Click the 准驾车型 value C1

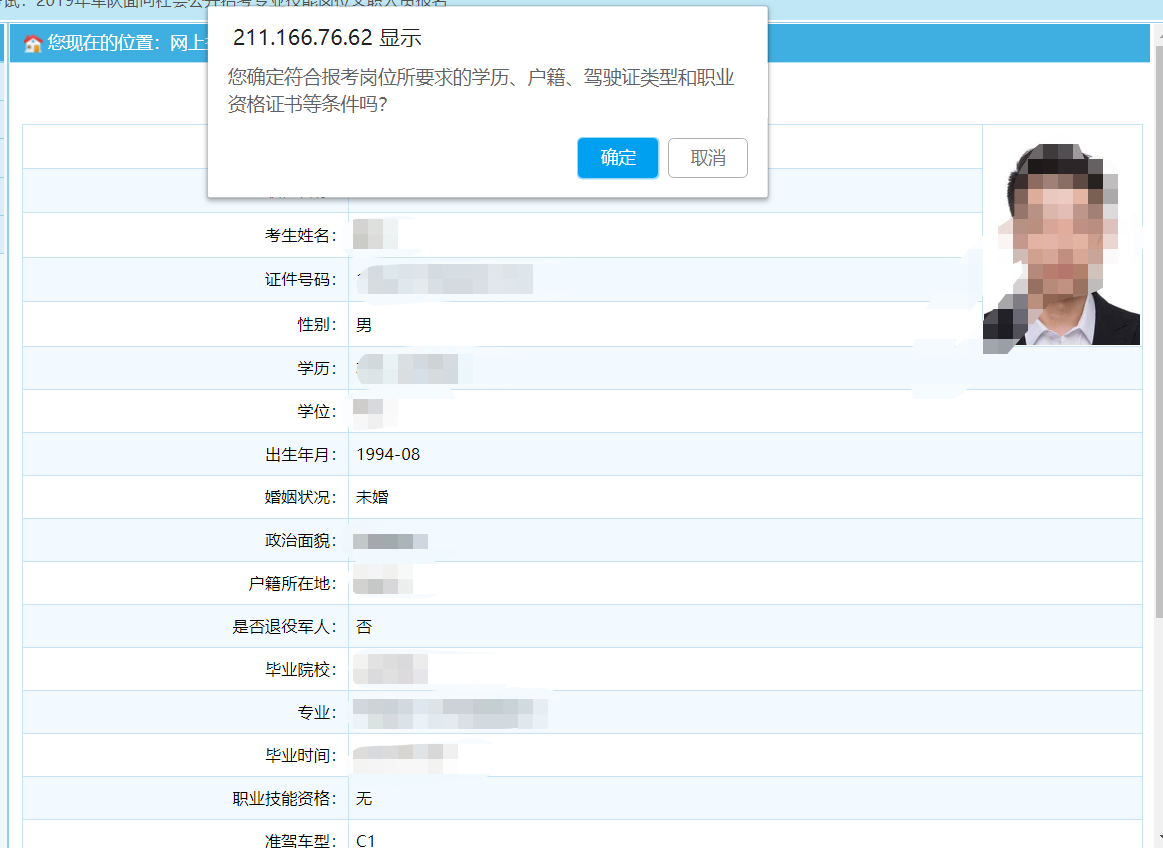pyautogui.click(x=366, y=841)
